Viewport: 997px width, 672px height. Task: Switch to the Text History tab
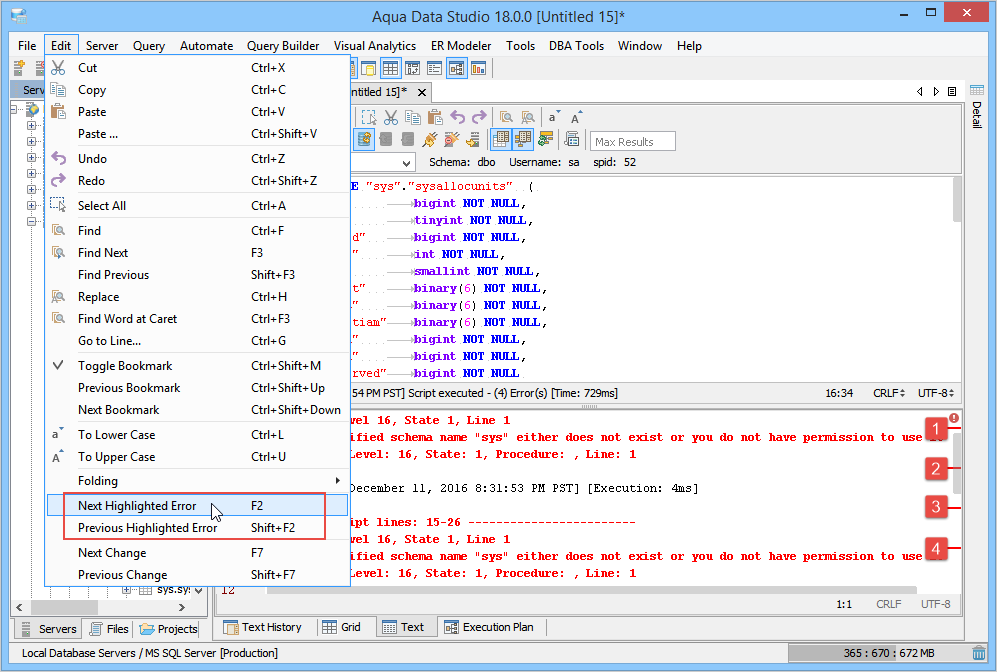click(263, 627)
